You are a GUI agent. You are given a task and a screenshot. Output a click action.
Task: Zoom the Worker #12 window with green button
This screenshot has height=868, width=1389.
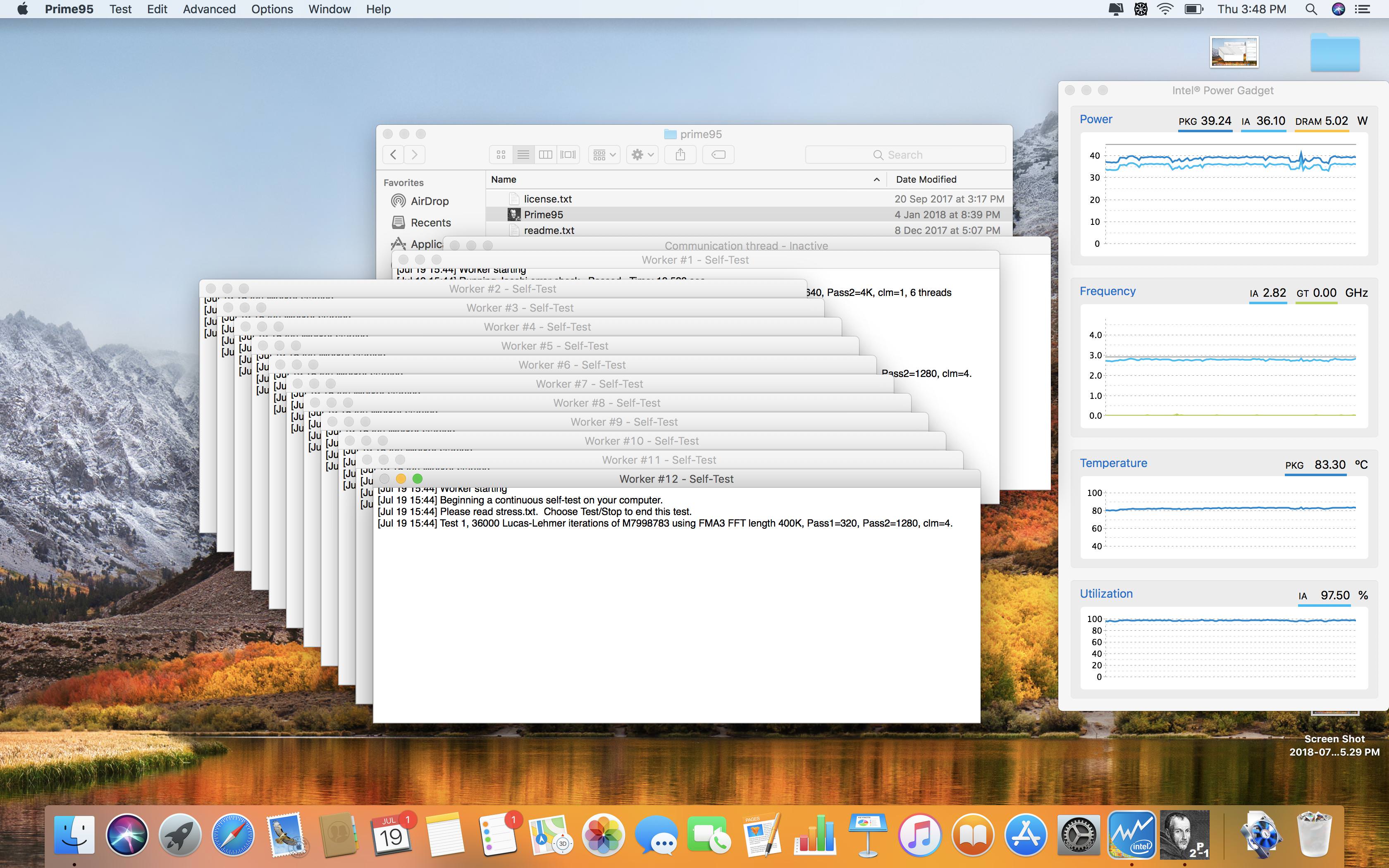[417, 479]
